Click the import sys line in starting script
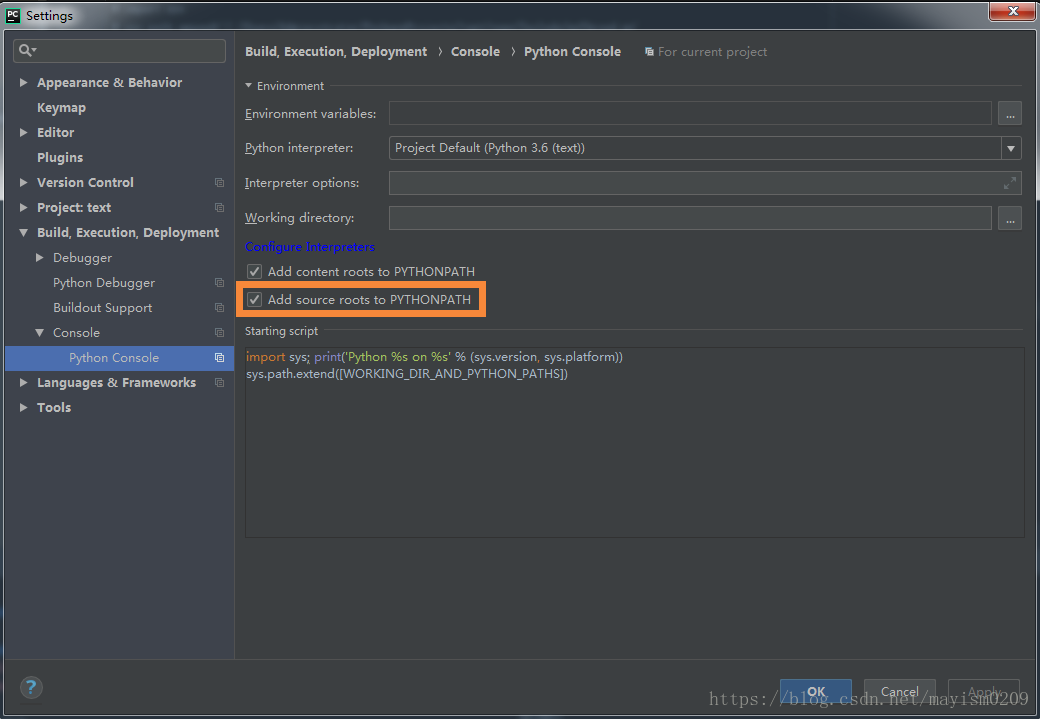 434,357
